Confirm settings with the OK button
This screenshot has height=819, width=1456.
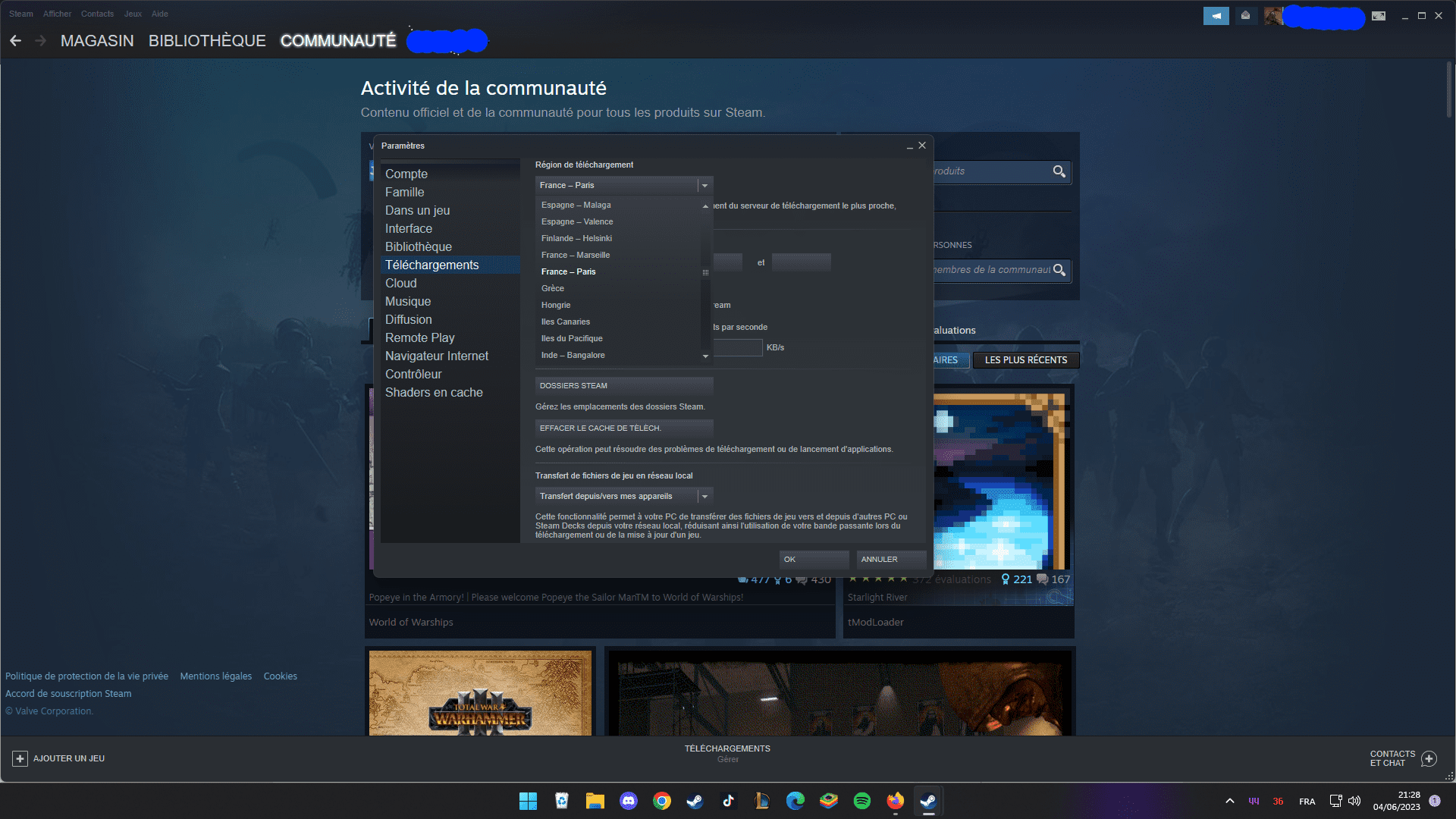pyautogui.click(x=814, y=559)
